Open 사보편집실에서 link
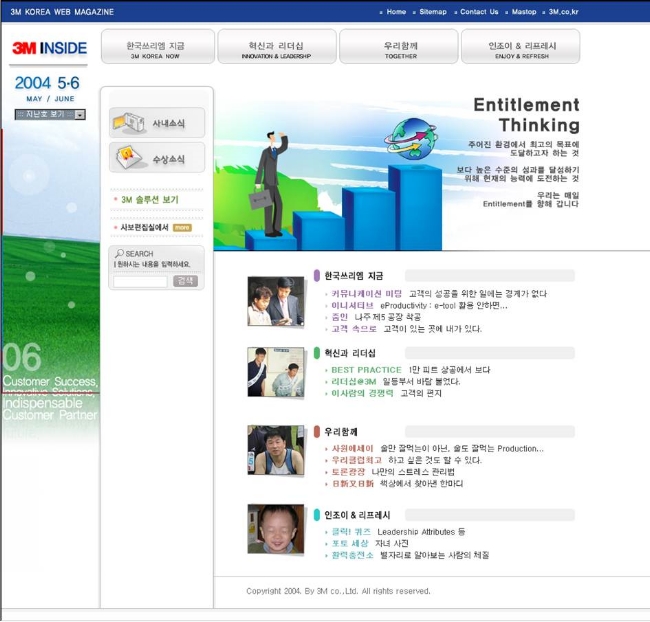 [x=144, y=227]
